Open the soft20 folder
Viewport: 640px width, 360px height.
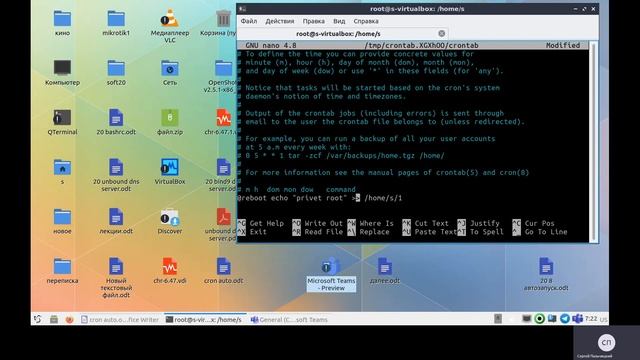tap(116, 68)
